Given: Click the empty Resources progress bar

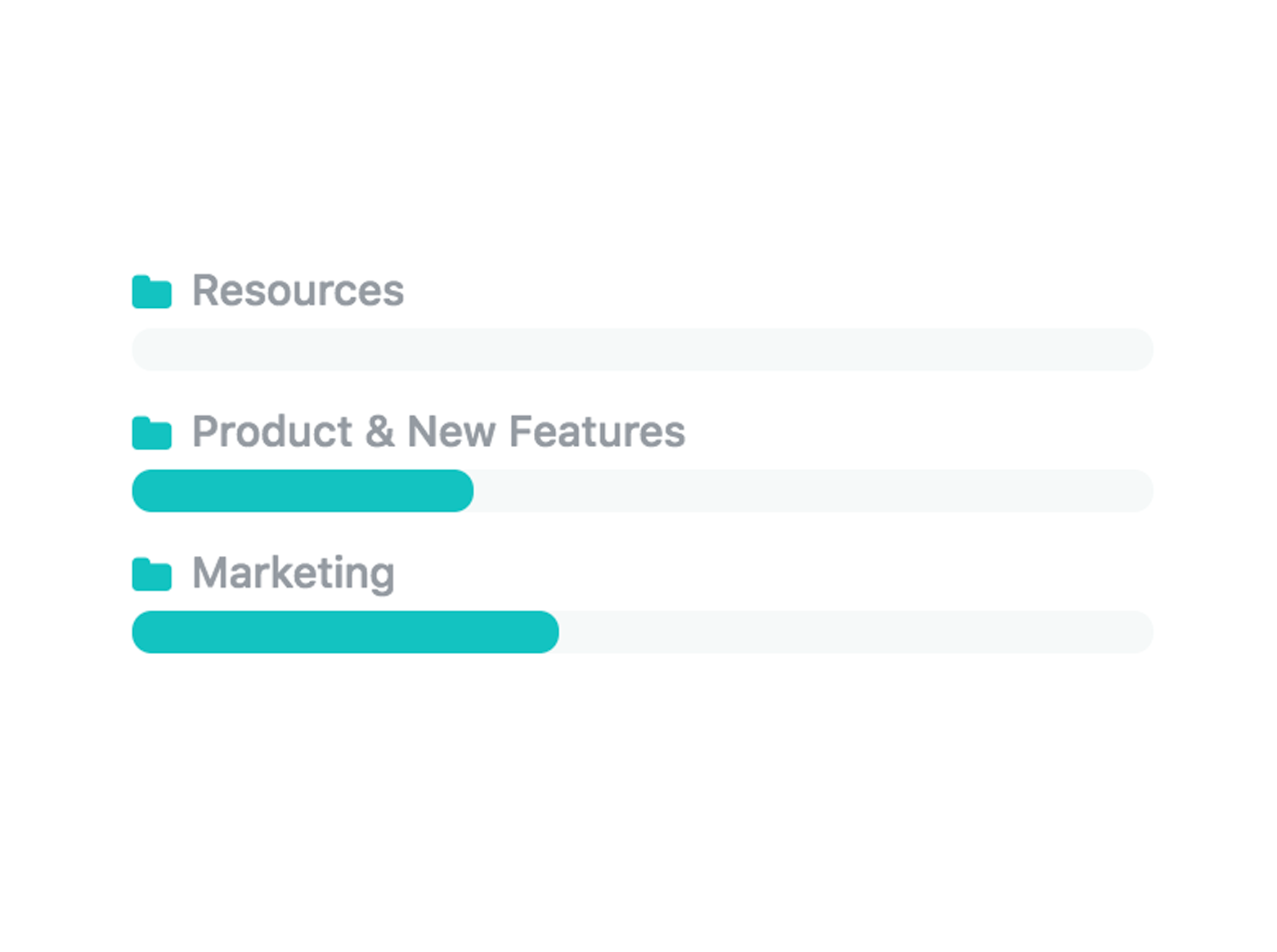Looking at the screenshot, I should [x=642, y=350].
